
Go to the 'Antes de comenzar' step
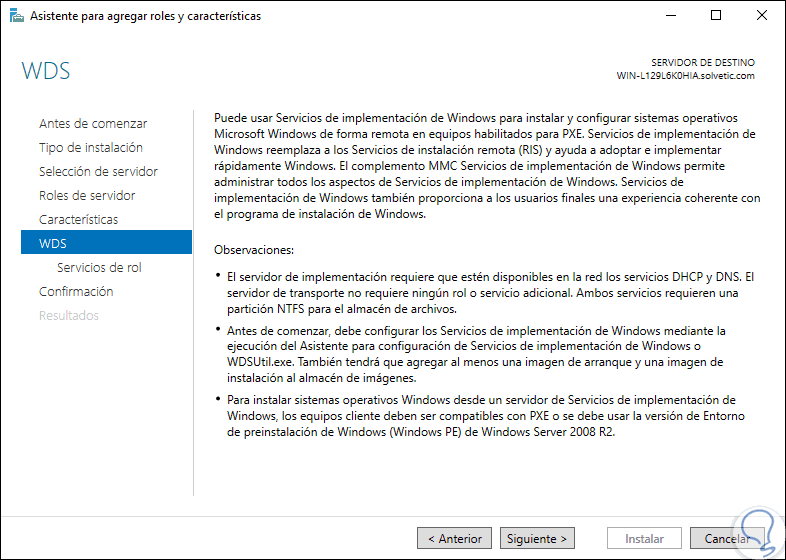coord(93,123)
